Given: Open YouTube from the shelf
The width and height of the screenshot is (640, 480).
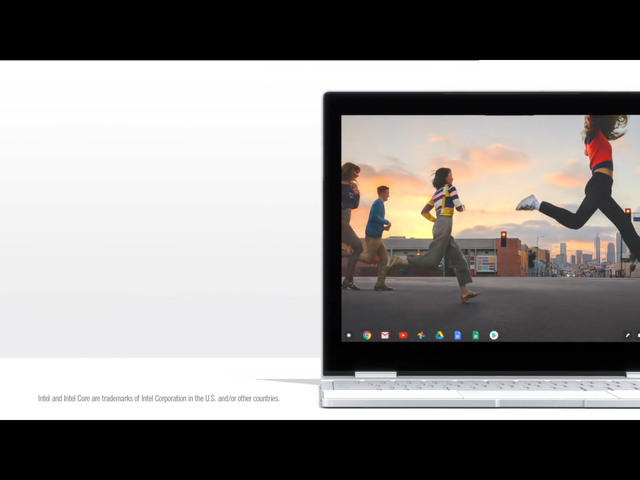Looking at the screenshot, I should 403,336.
